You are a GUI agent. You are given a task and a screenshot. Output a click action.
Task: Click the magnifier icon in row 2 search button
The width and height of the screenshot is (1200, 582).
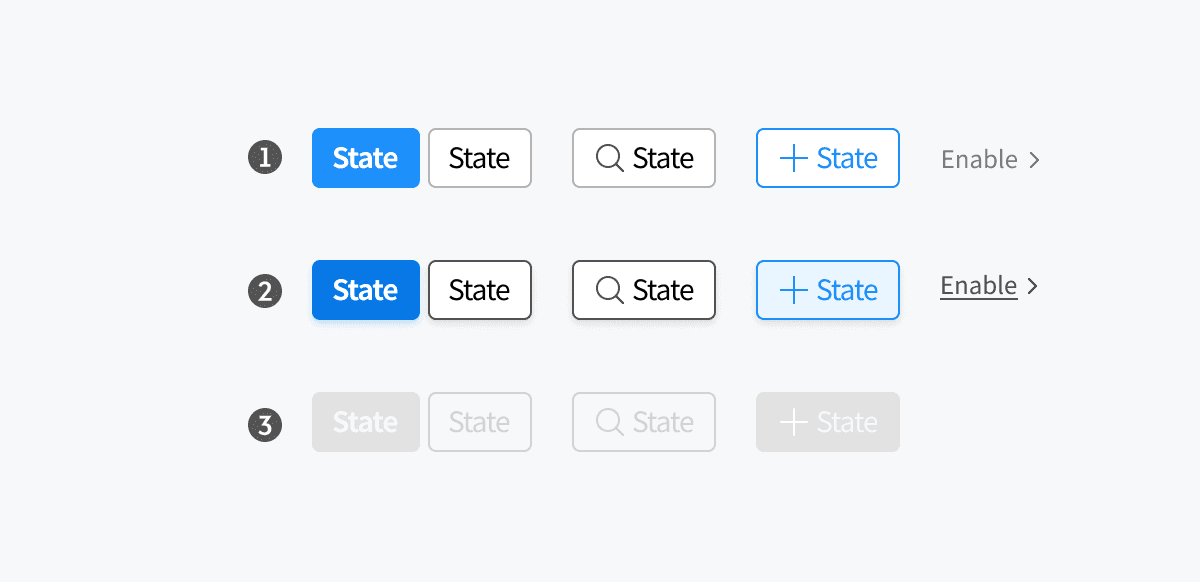(610, 290)
